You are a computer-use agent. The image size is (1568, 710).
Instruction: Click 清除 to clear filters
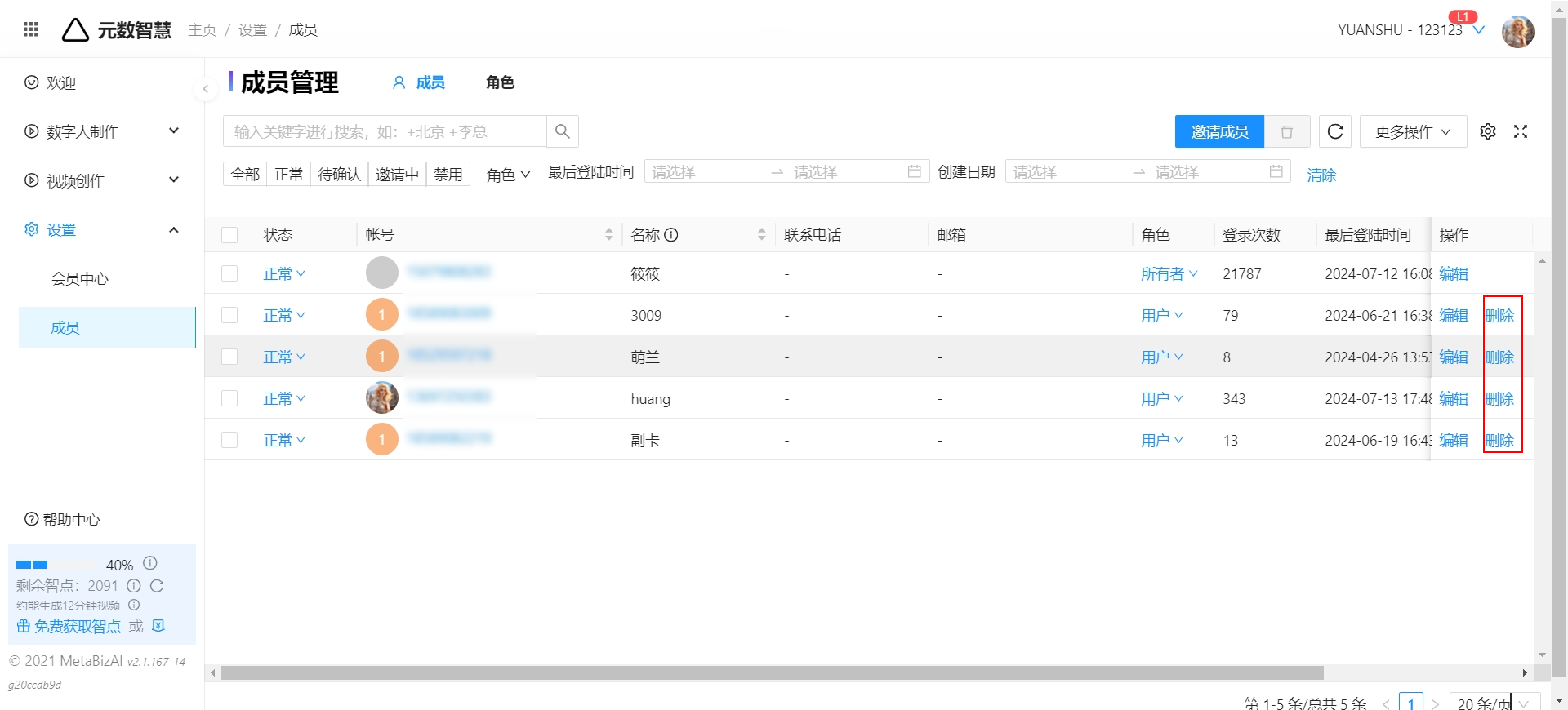coord(1321,175)
